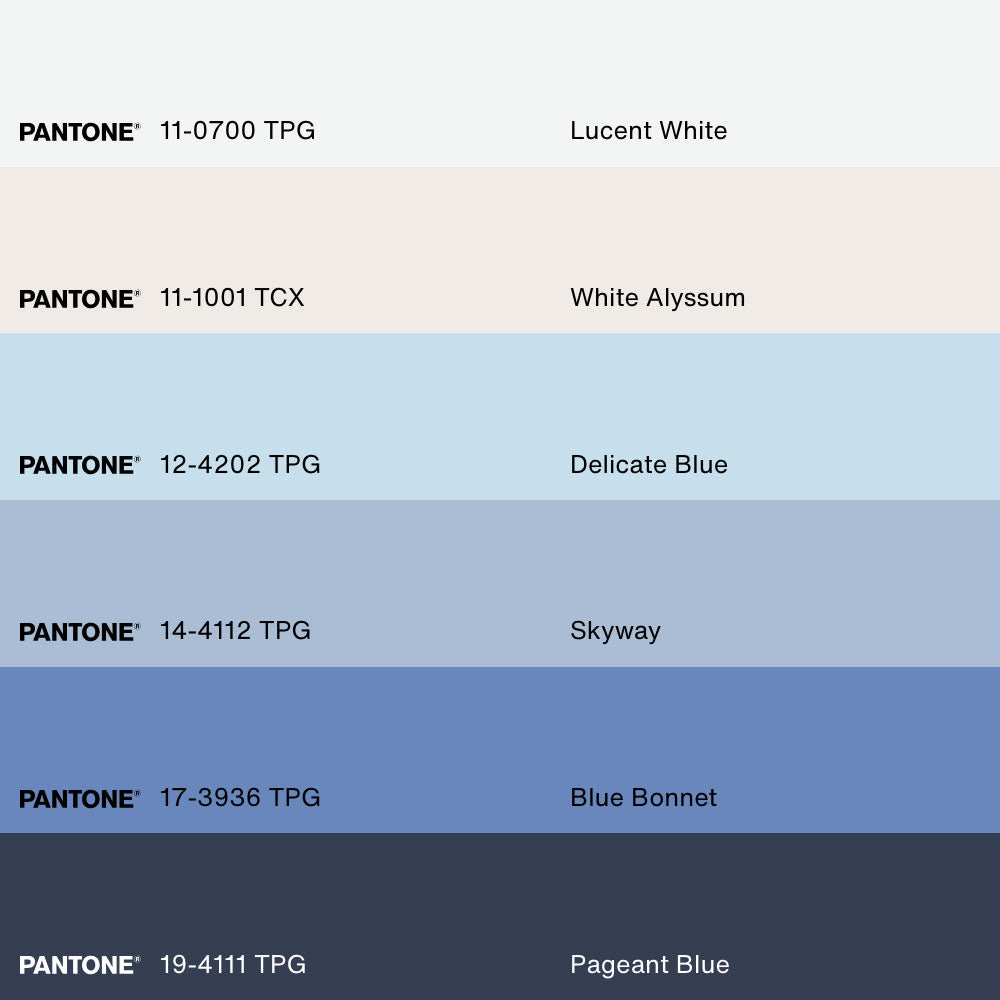Click the Skyway color name label
Screen dimensions: 1000x1000
point(615,631)
